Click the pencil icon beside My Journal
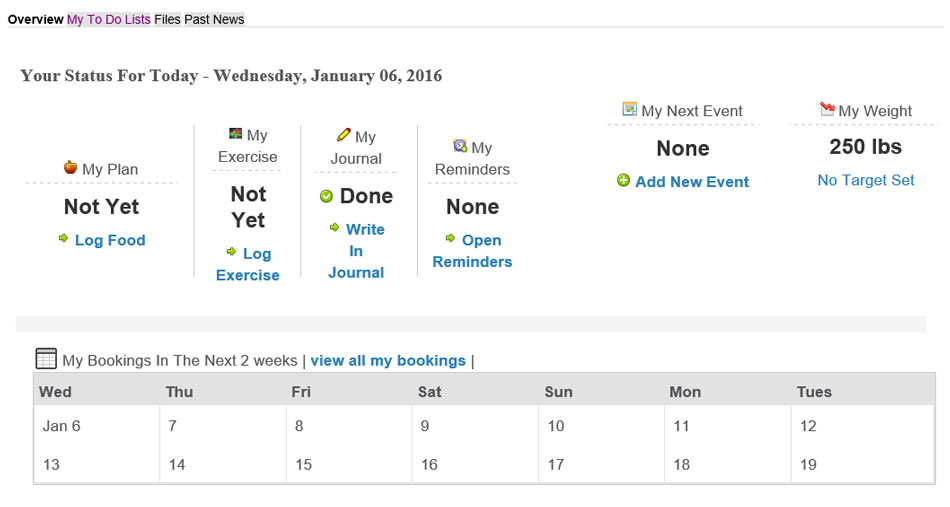The height and width of the screenshot is (507, 950). 344,134
